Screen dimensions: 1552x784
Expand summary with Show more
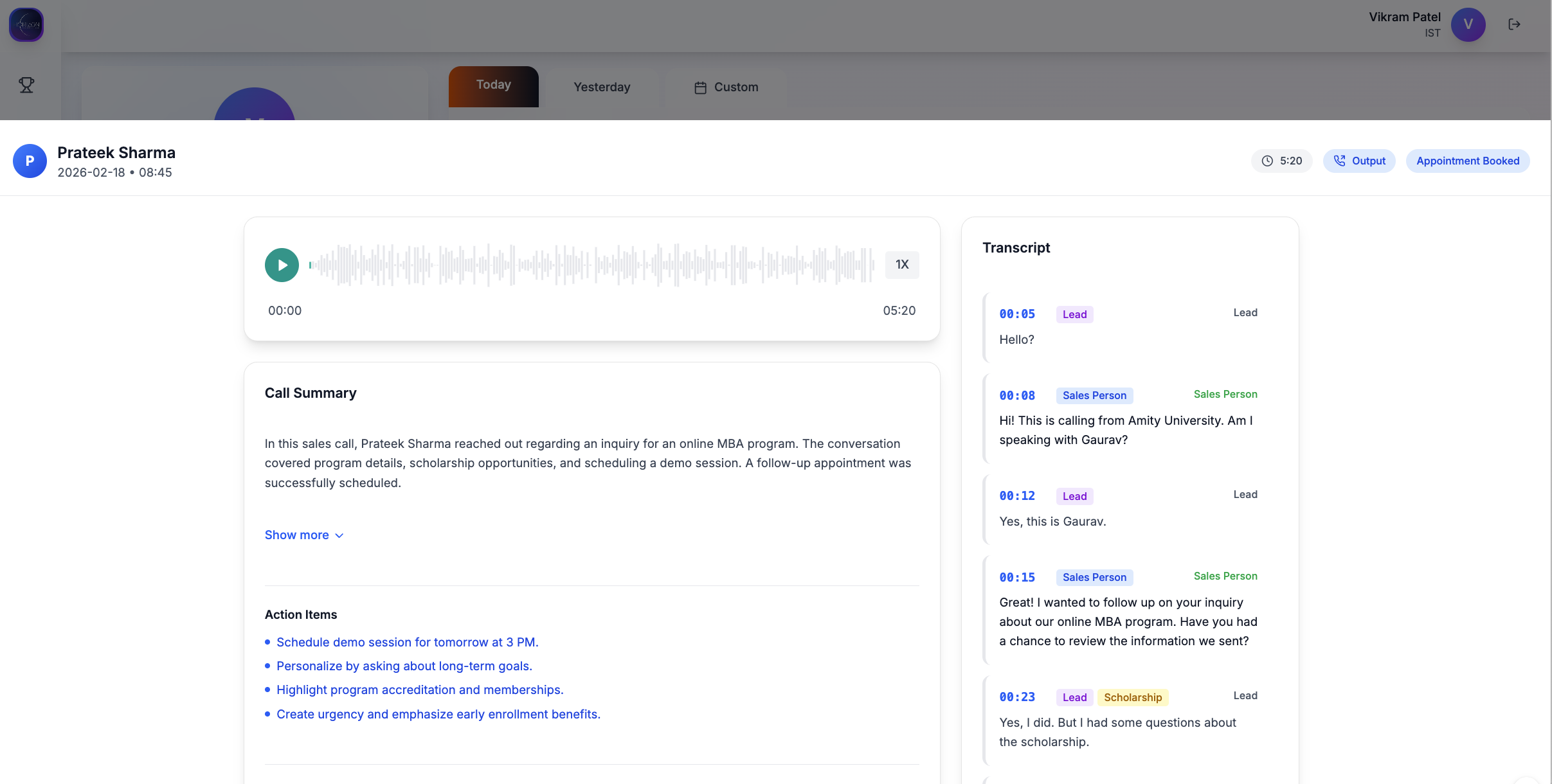pos(297,535)
